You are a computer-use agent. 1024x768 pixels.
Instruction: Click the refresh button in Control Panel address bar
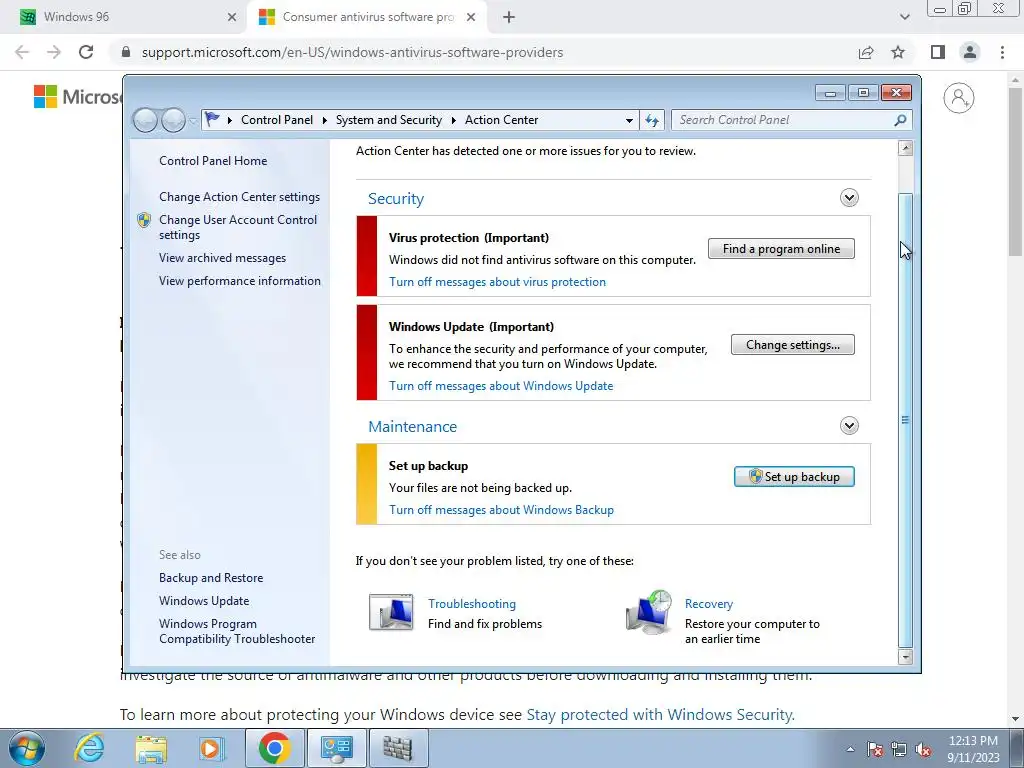652,120
